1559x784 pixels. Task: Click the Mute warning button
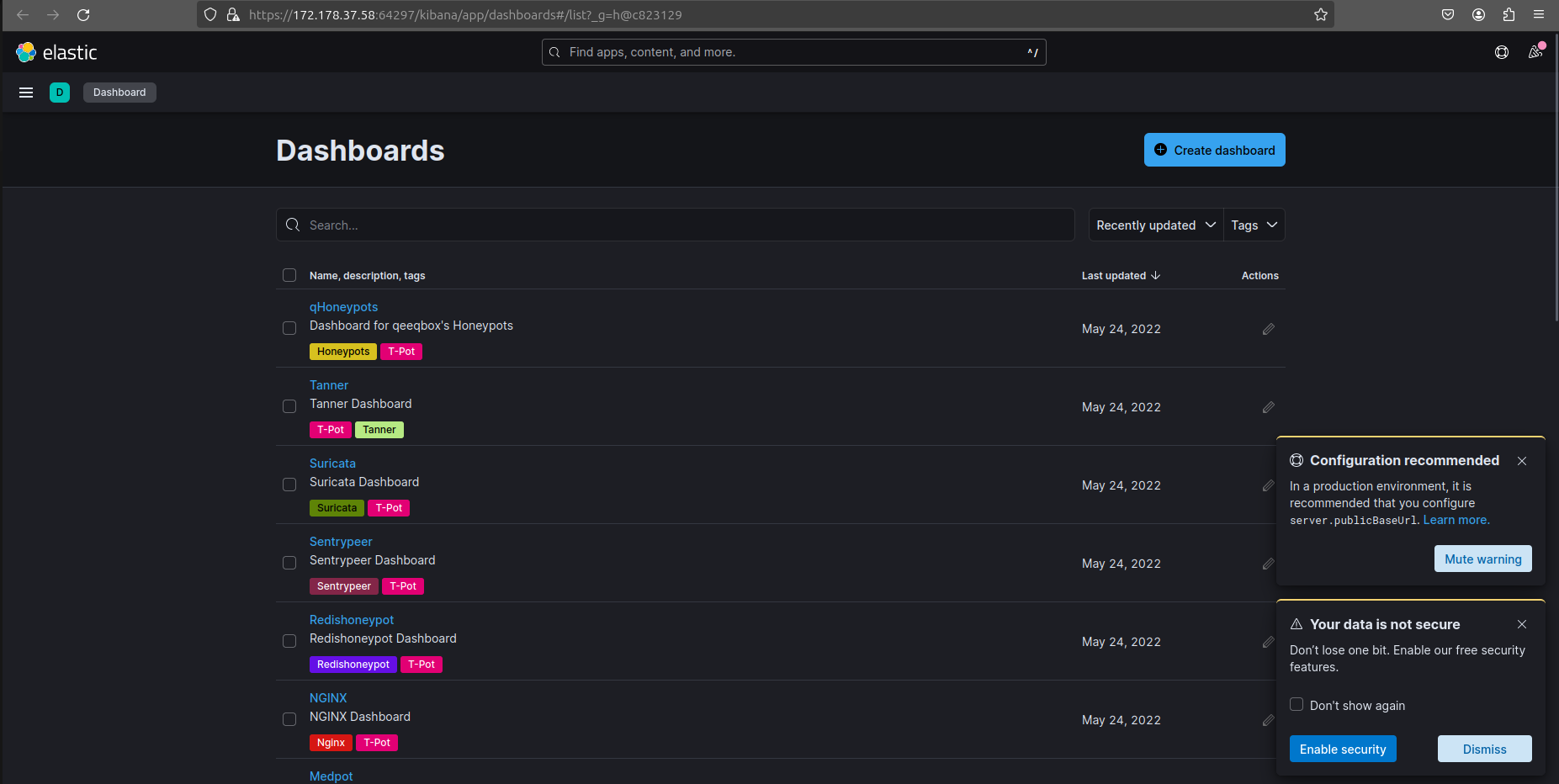point(1482,559)
